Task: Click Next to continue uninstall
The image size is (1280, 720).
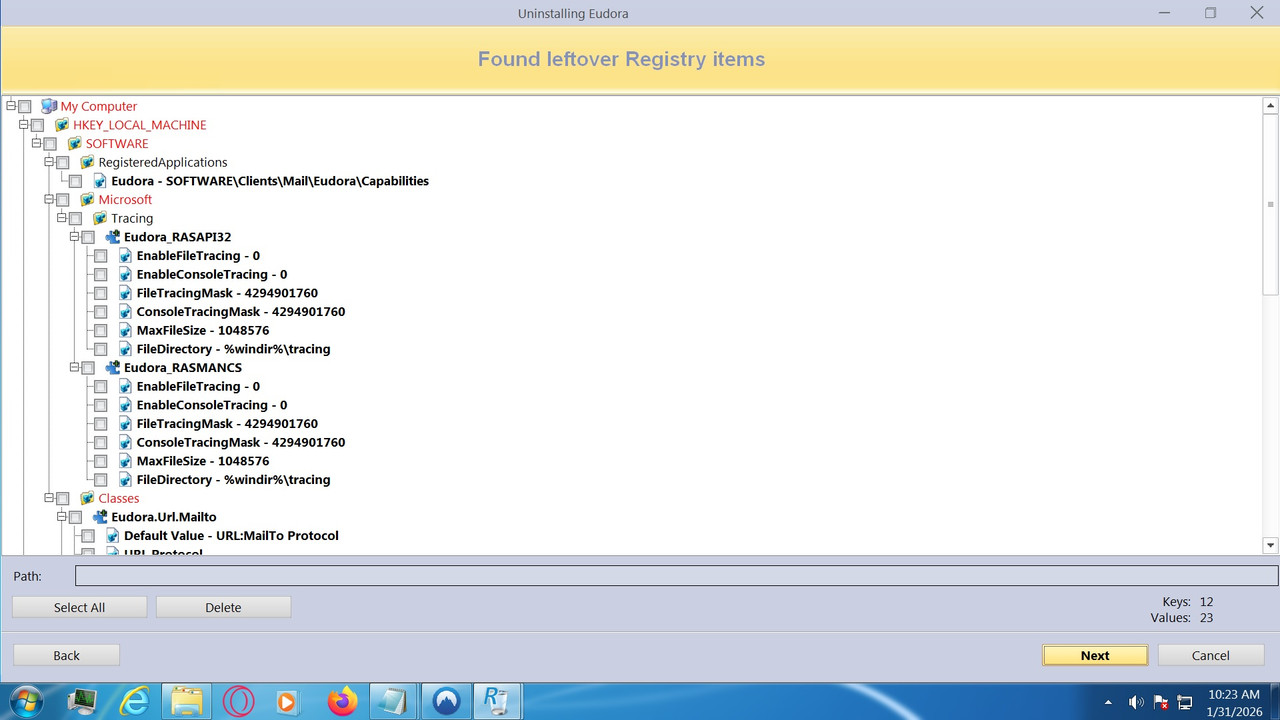Action: 1095,655
